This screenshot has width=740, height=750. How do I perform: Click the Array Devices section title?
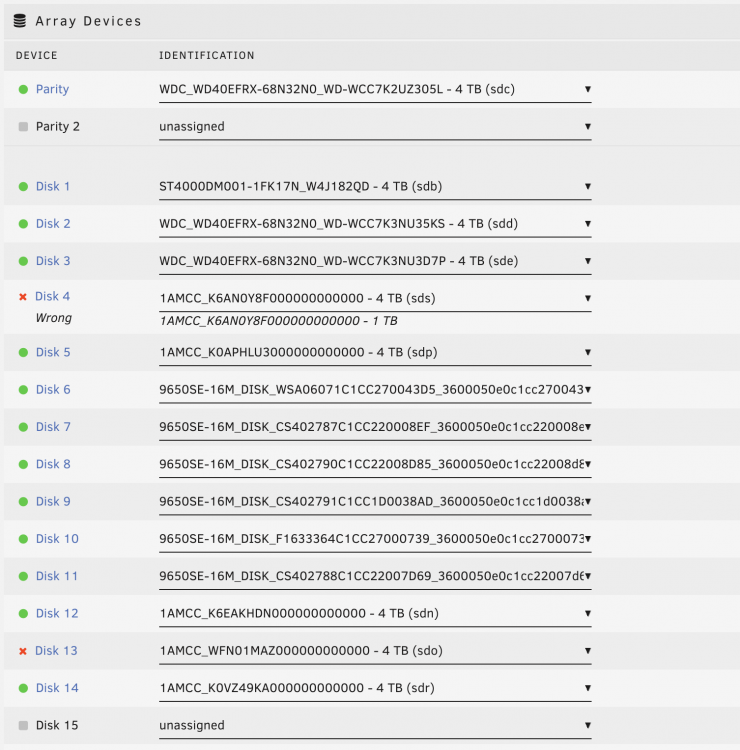click(88, 21)
